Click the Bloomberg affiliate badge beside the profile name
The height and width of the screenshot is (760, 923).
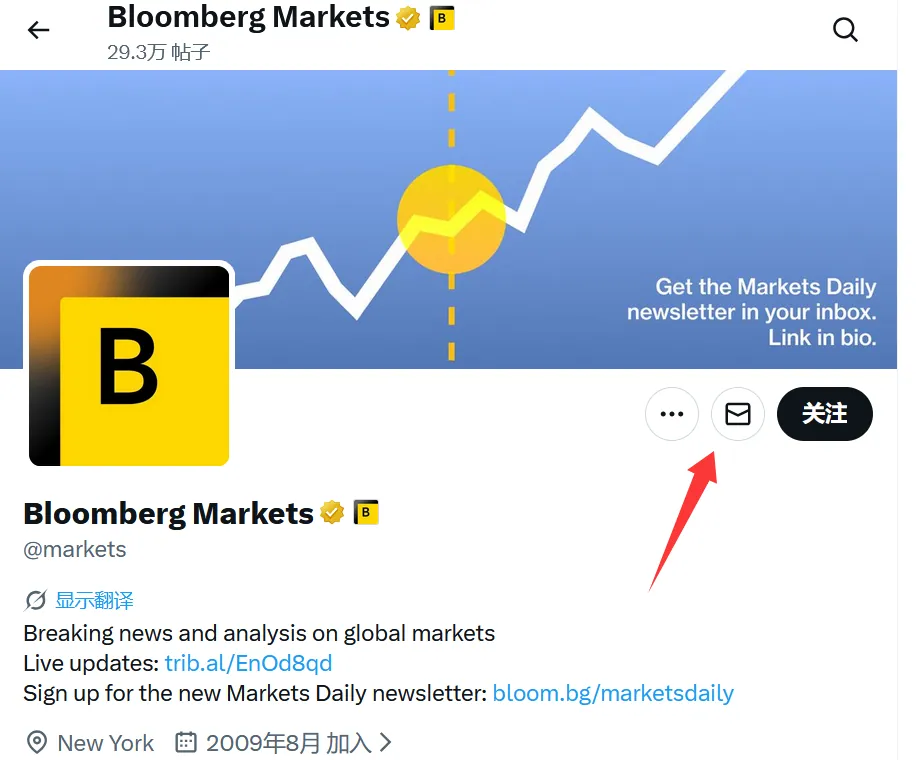pyautogui.click(x=366, y=513)
